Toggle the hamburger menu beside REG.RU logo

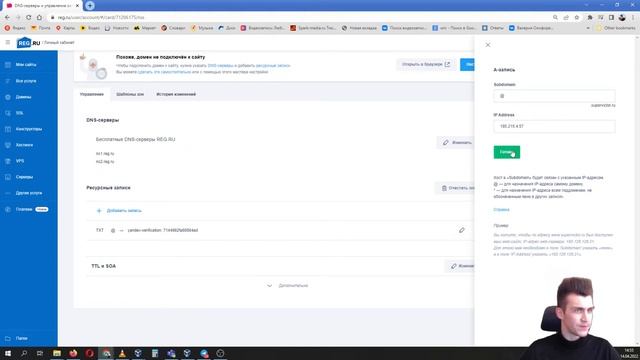click(8, 42)
